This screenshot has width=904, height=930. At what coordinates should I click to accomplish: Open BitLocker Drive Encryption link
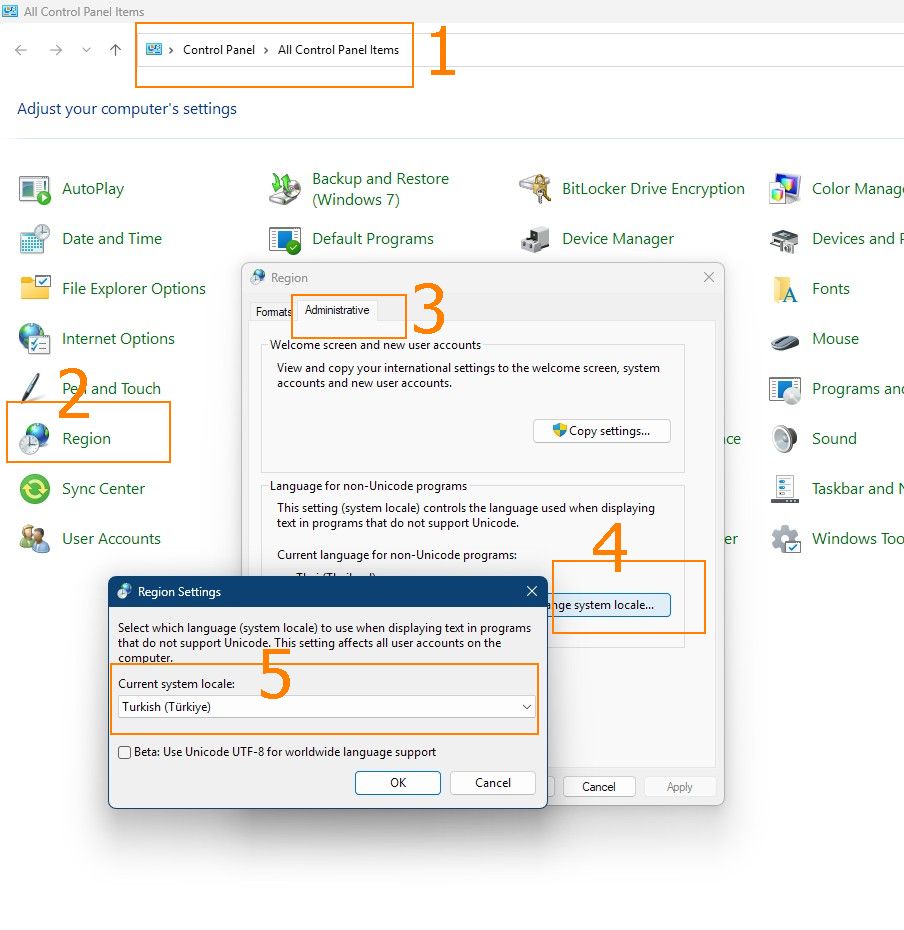click(654, 189)
